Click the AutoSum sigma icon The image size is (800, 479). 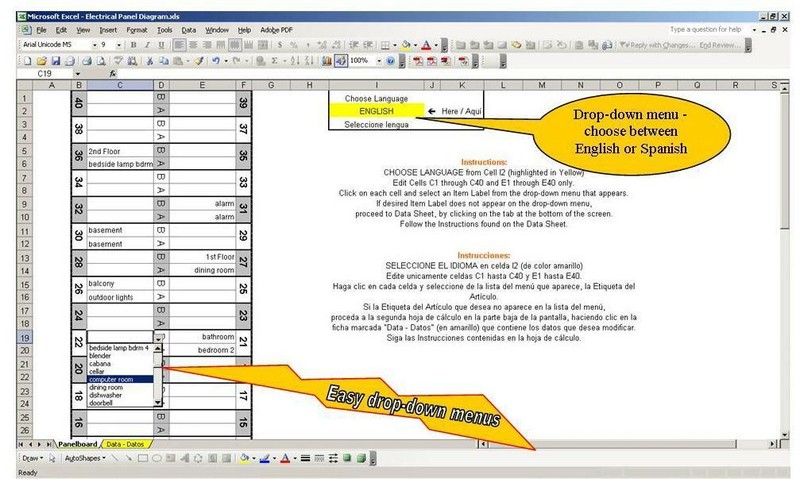click(x=274, y=61)
